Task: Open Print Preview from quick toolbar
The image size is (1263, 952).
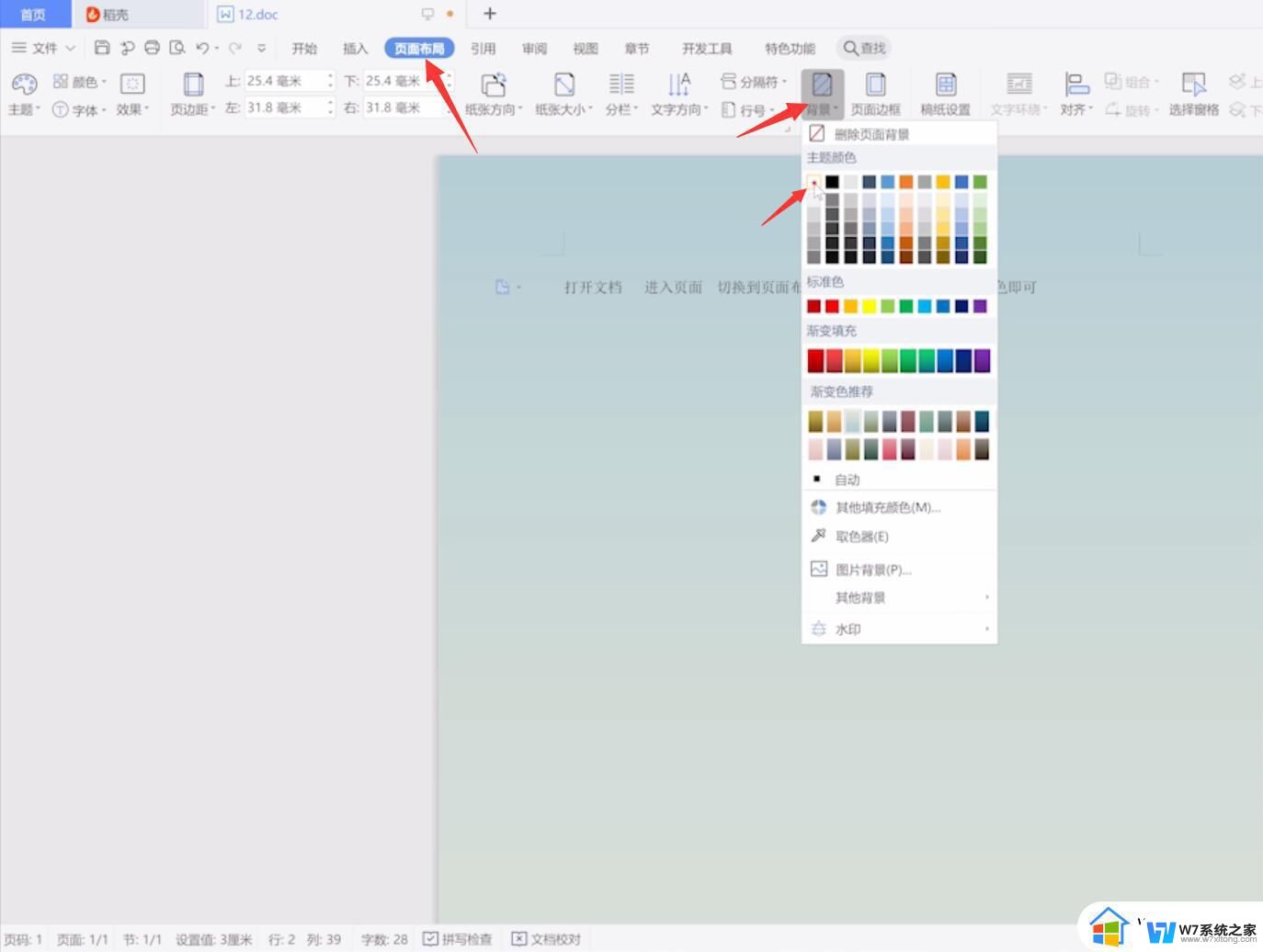Action: point(177,48)
